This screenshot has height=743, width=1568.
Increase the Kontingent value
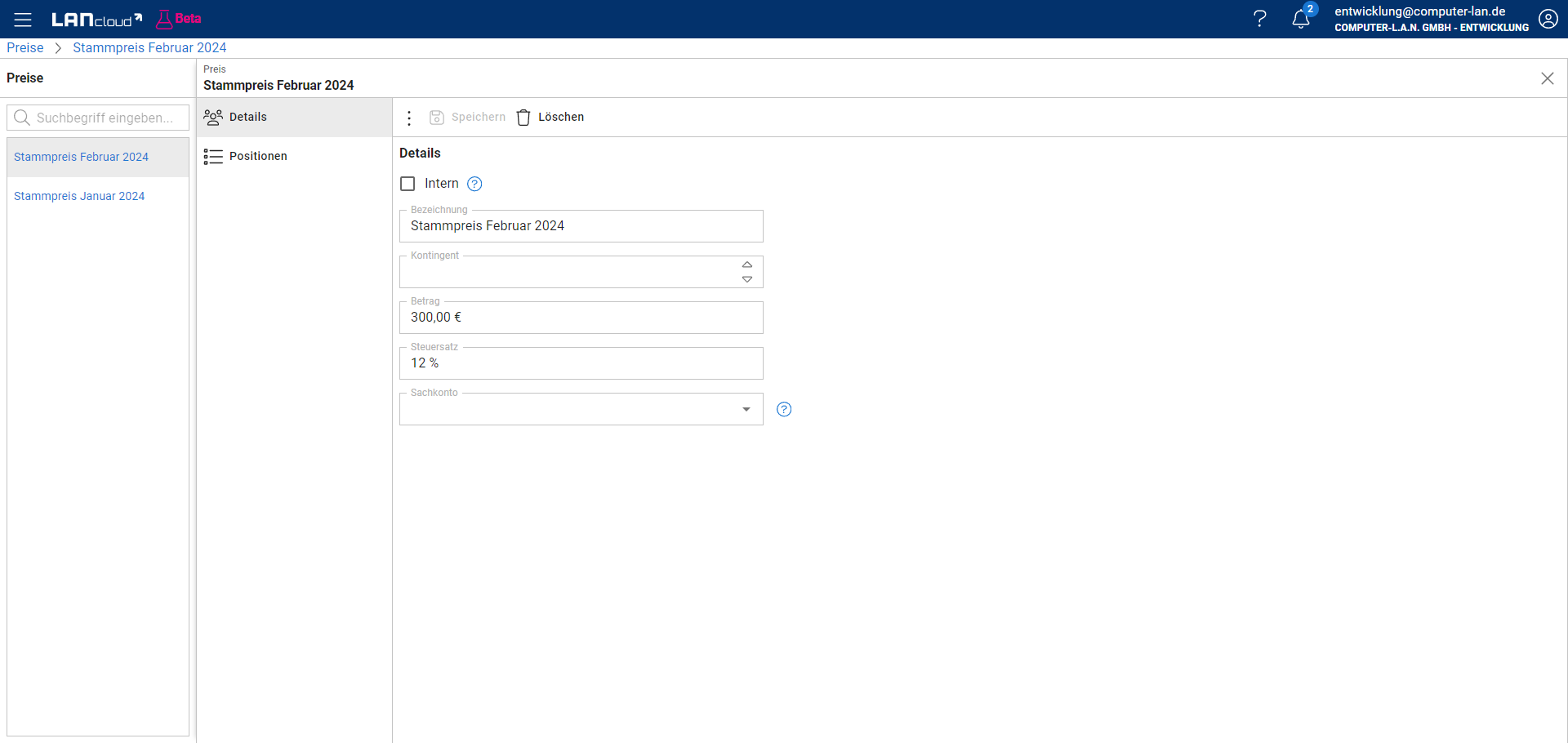coord(747,265)
